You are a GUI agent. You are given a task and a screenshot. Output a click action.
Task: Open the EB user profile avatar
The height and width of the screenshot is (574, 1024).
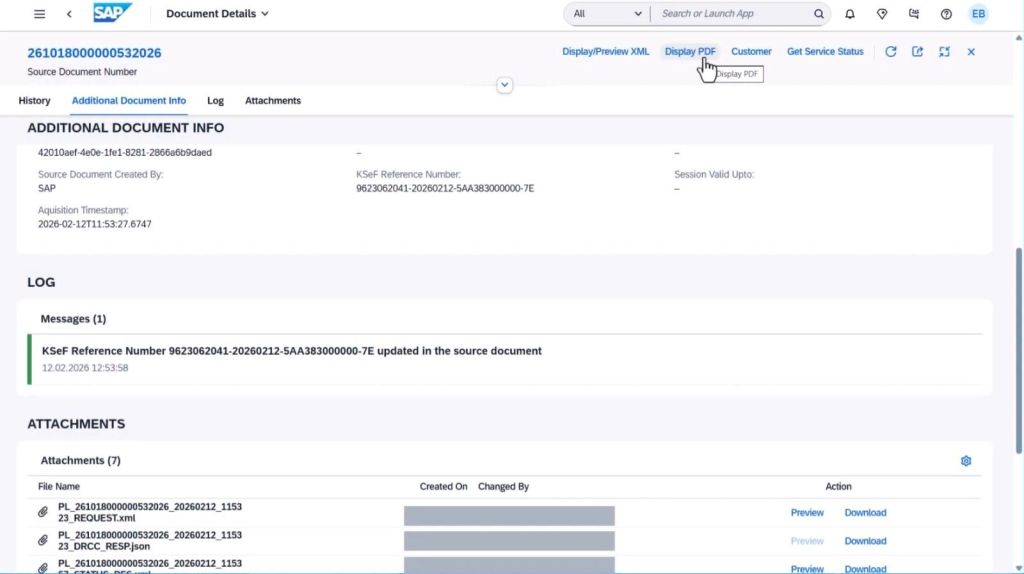click(978, 14)
